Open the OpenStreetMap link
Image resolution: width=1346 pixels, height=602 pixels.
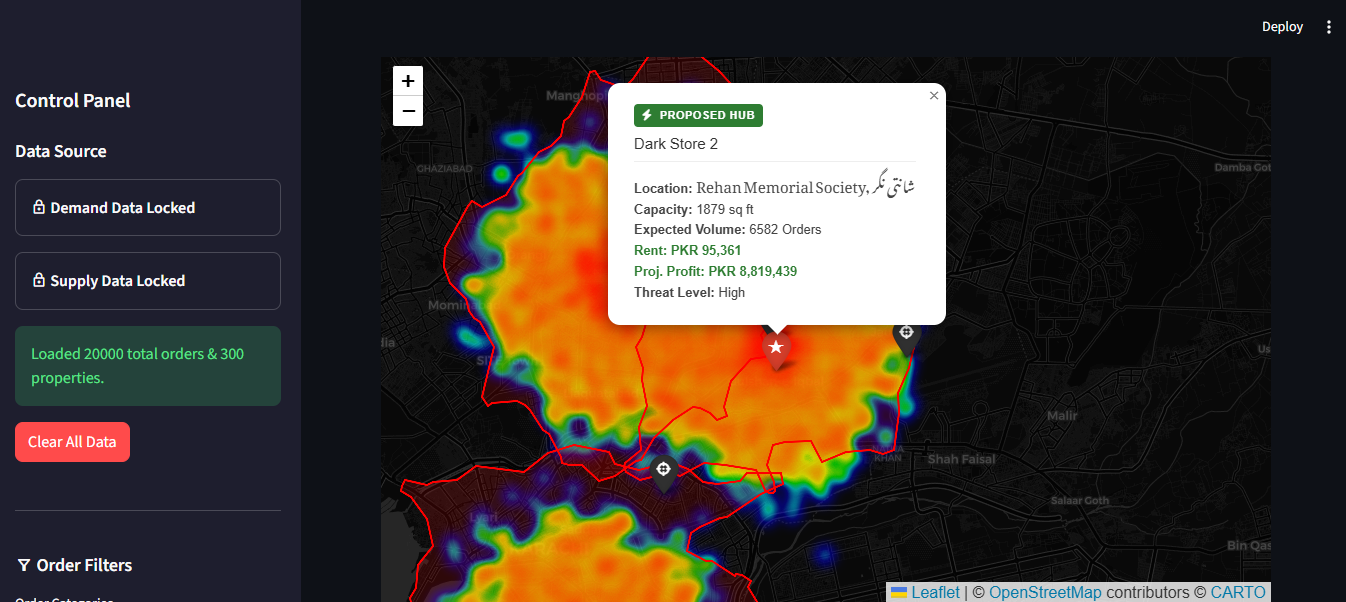[x=1045, y=592]
